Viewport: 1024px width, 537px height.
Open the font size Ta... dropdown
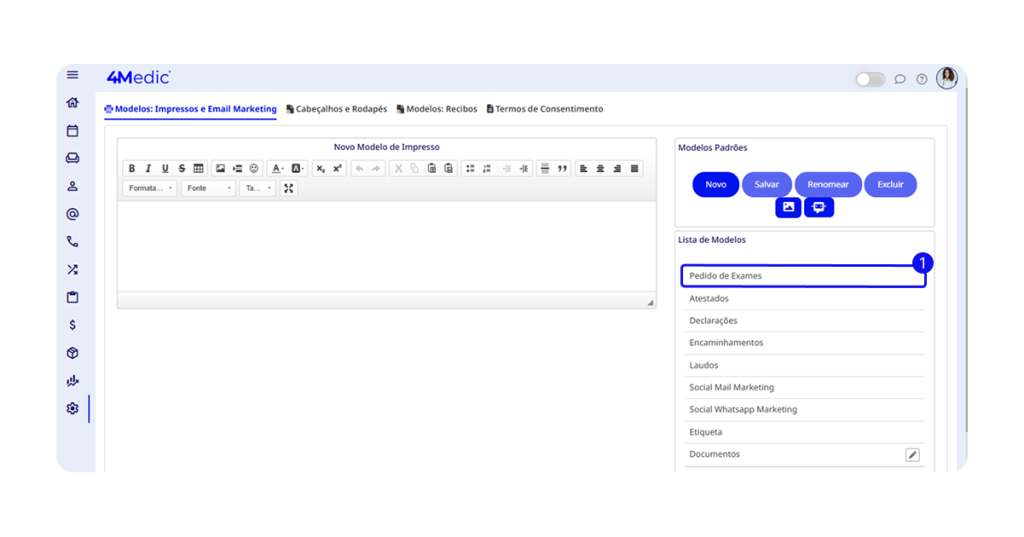point(257,188)
